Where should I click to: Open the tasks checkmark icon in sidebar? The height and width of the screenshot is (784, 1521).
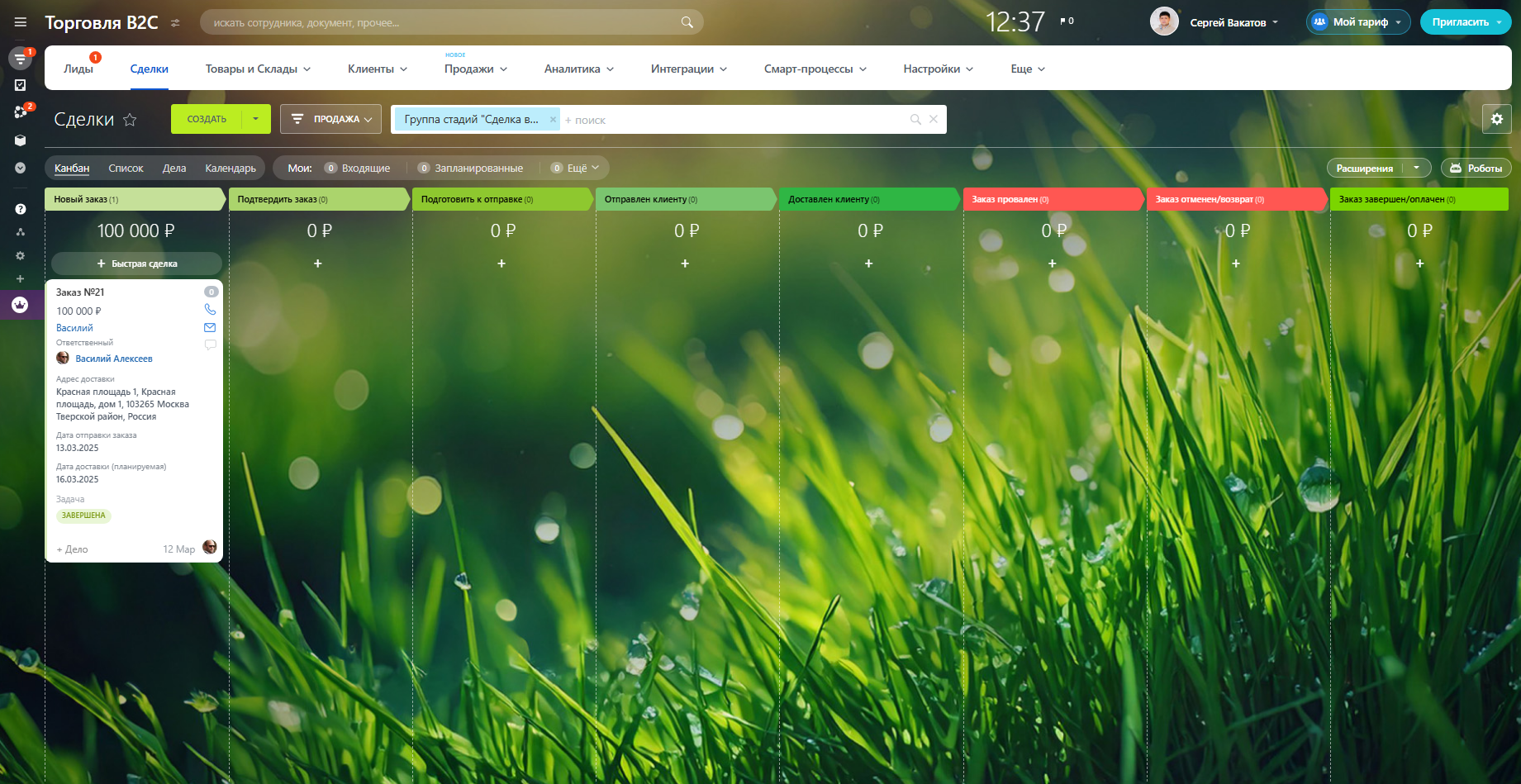point(21,85)
